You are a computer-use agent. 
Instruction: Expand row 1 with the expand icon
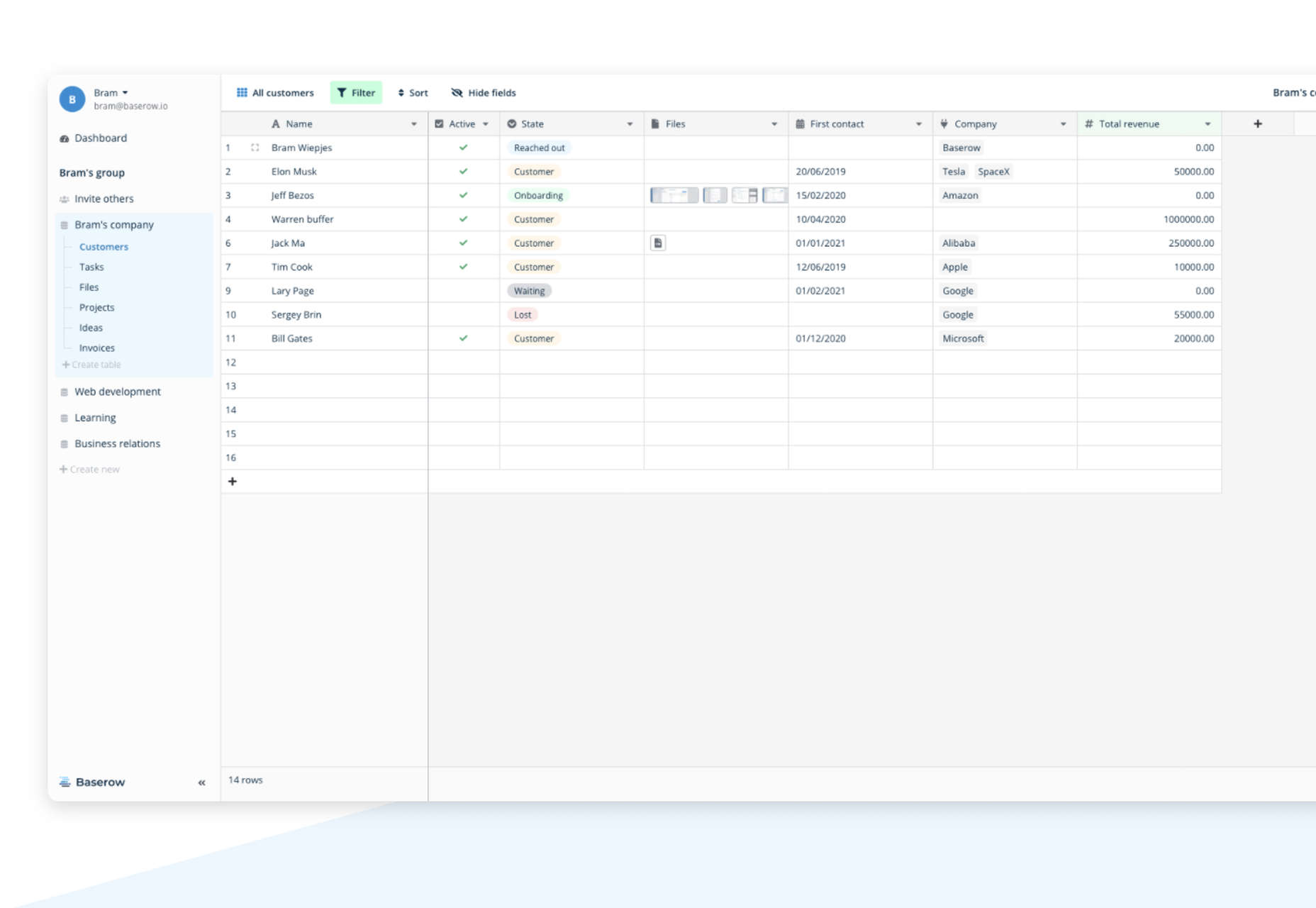(x=255, y=148)
